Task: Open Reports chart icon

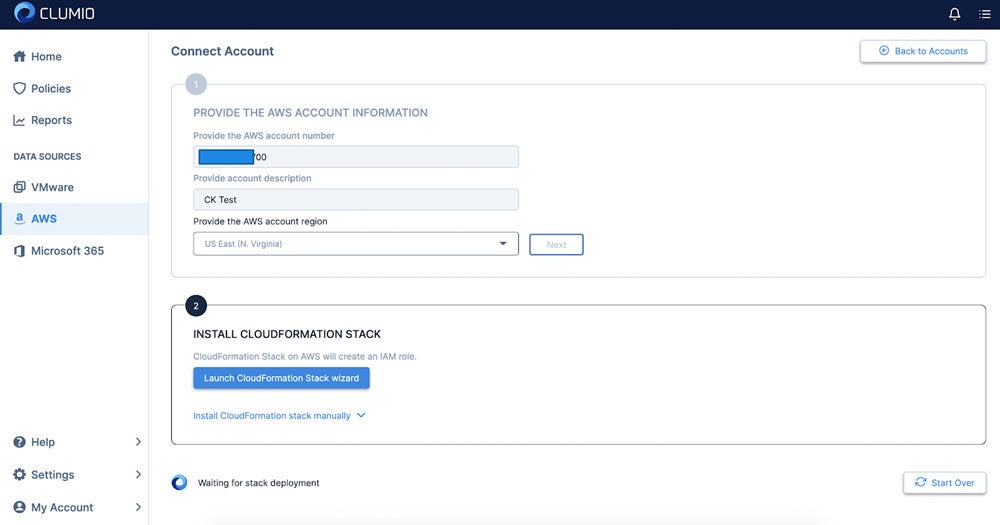Action: 20,120
